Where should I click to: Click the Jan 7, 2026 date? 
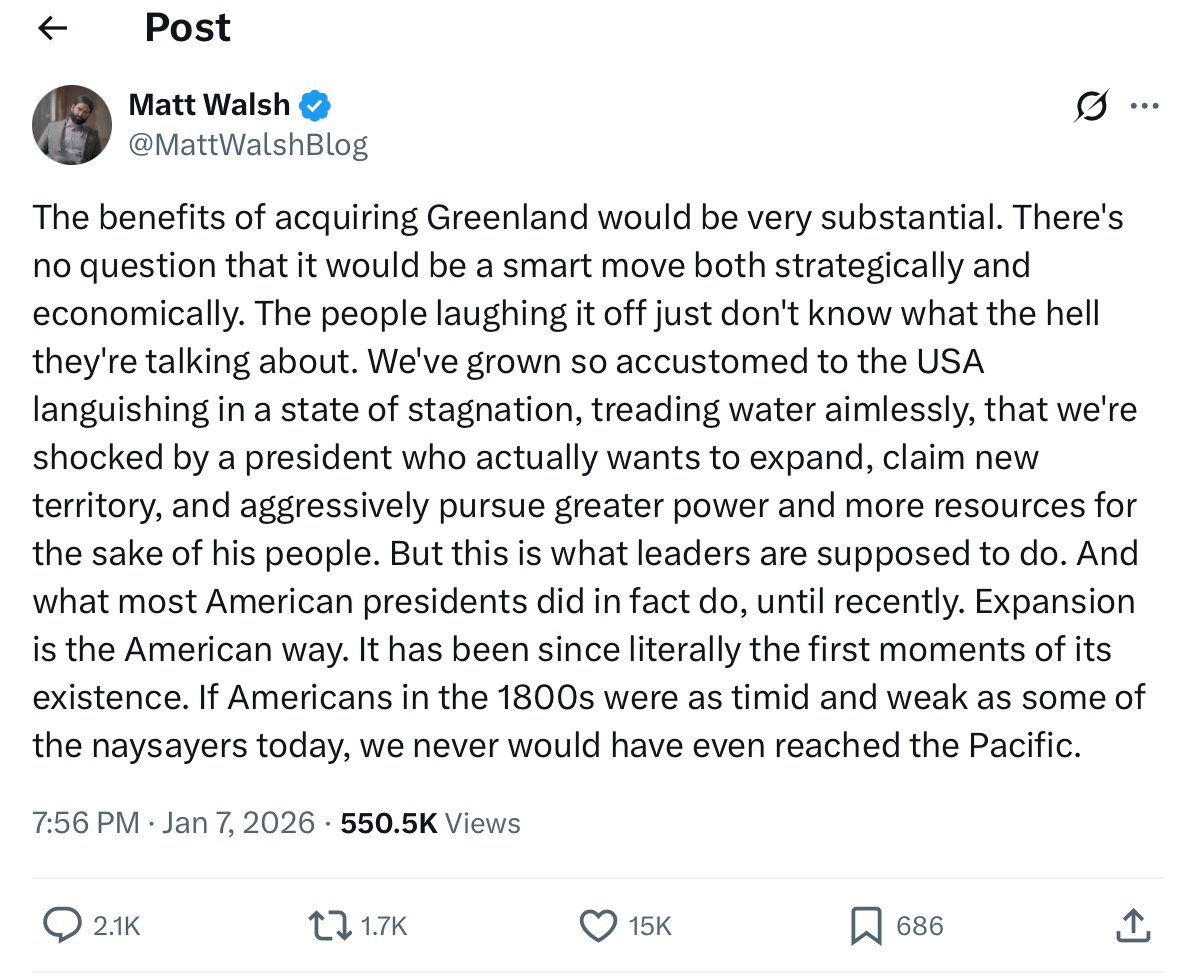click(x=237, y=823)
